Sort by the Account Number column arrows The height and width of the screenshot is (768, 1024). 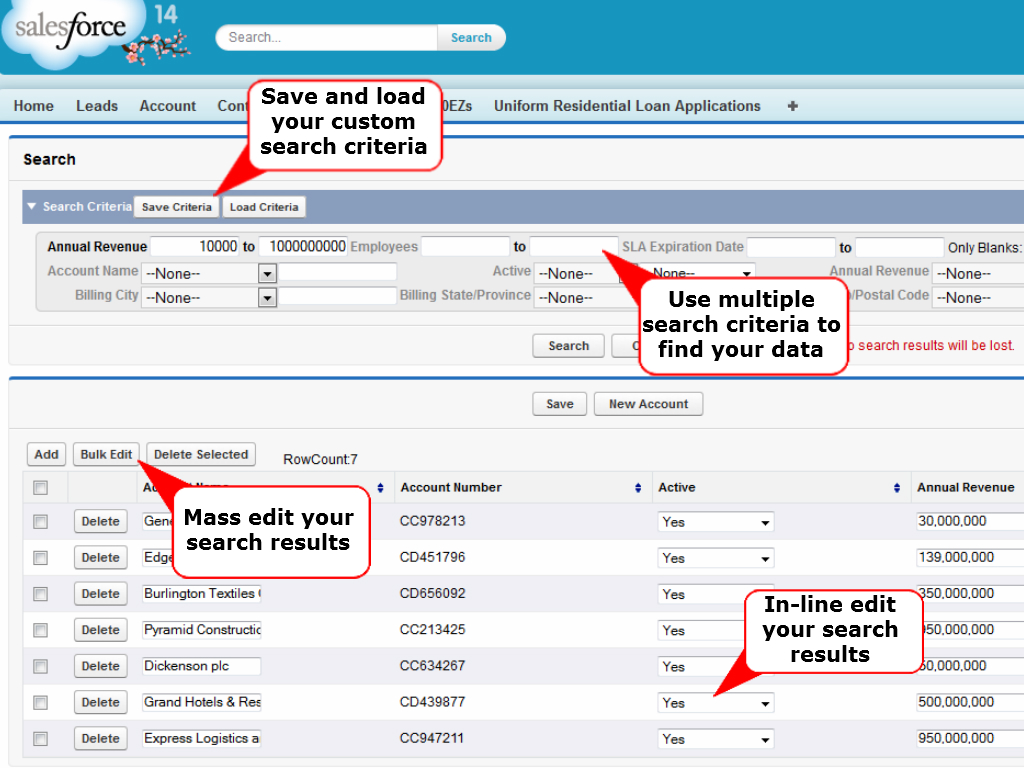[638, 488]
